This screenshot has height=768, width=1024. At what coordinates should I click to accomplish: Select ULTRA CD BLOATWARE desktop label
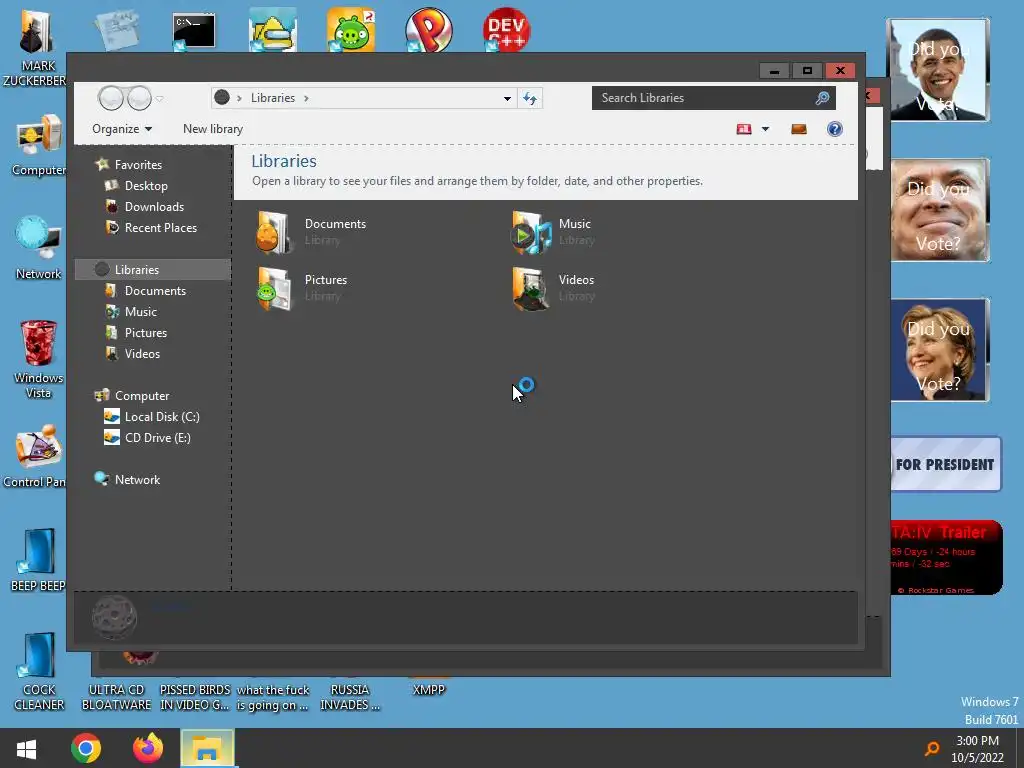(116, 697)
